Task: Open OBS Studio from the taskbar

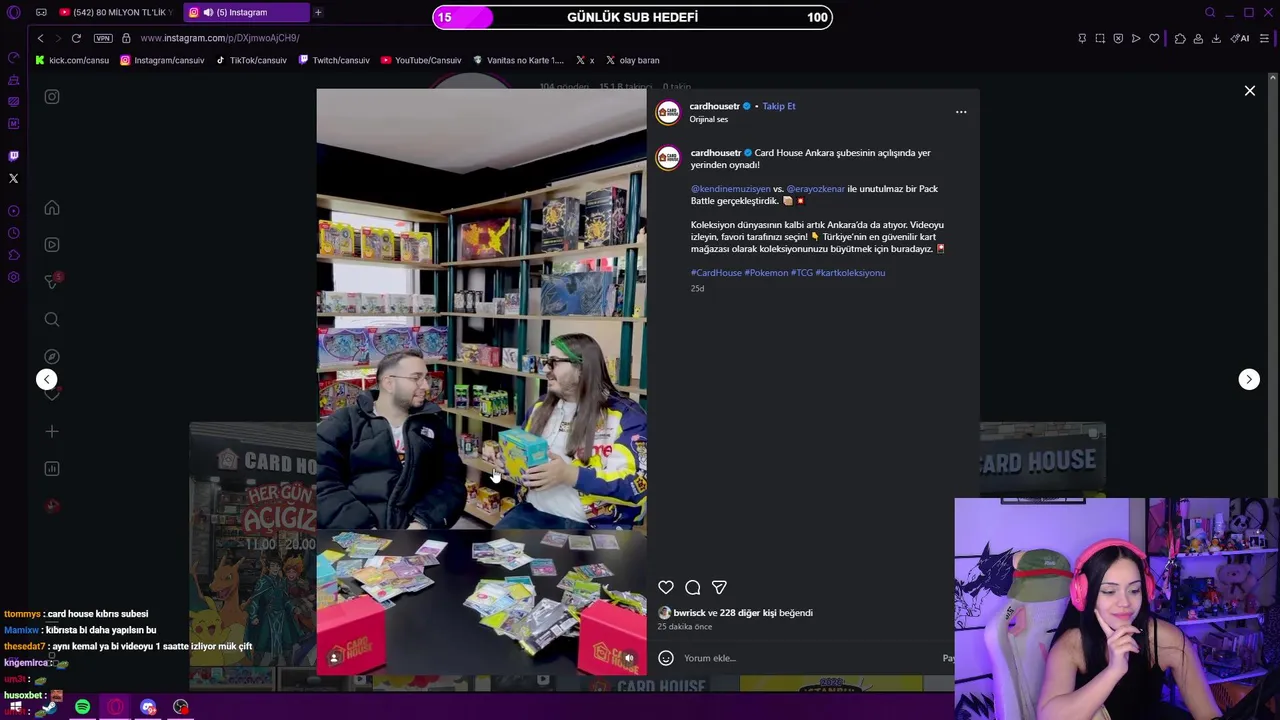Action: (x=181, y=707)
